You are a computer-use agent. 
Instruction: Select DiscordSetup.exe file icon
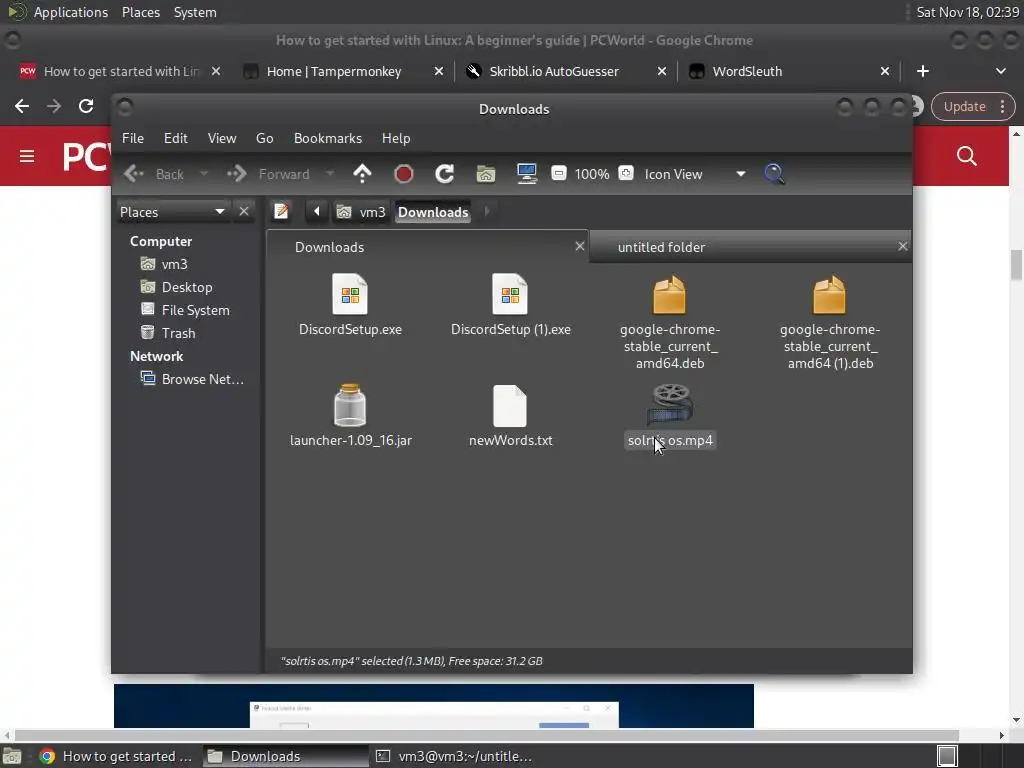point(350,295)
